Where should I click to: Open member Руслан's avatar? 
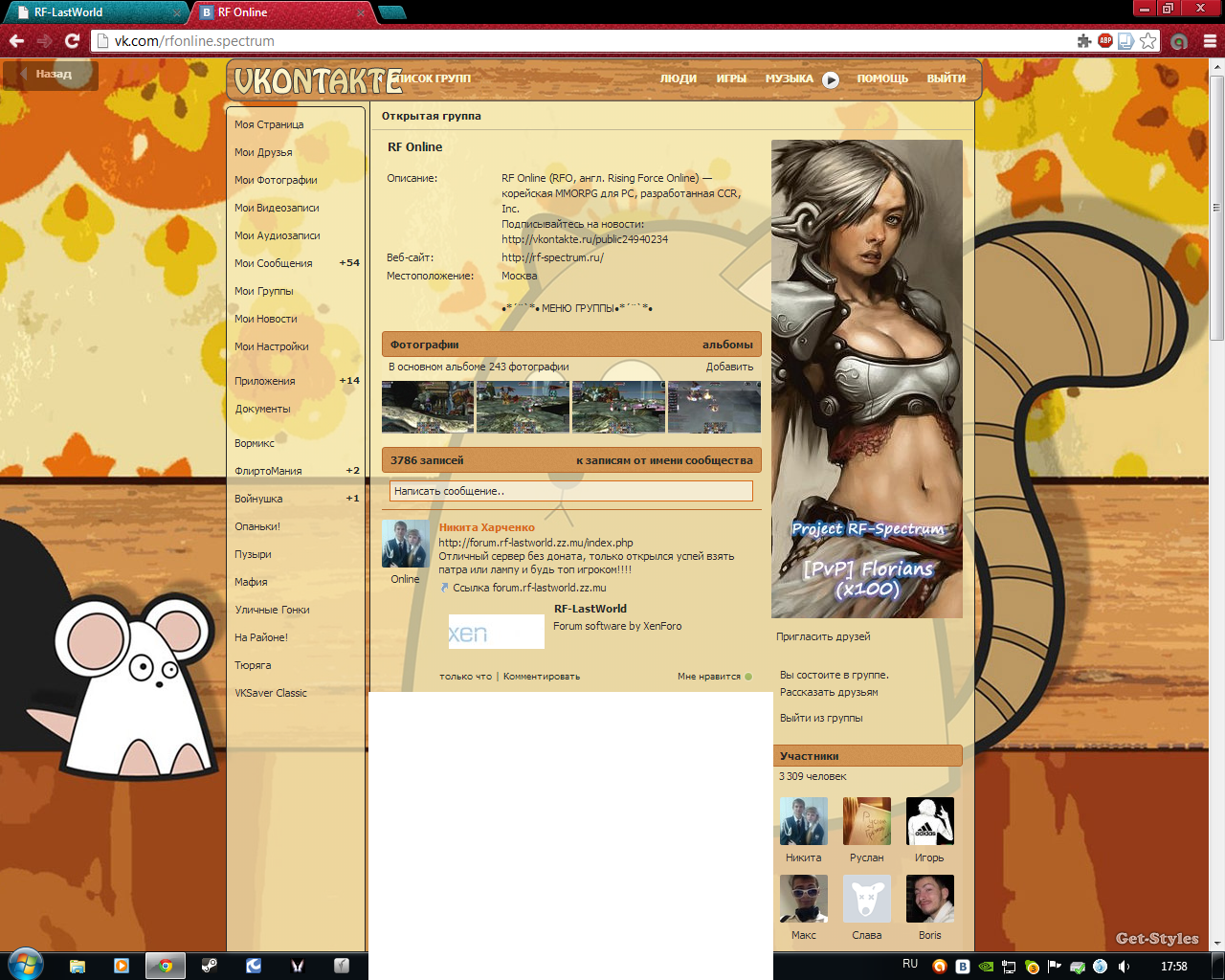tap(867, 821)
